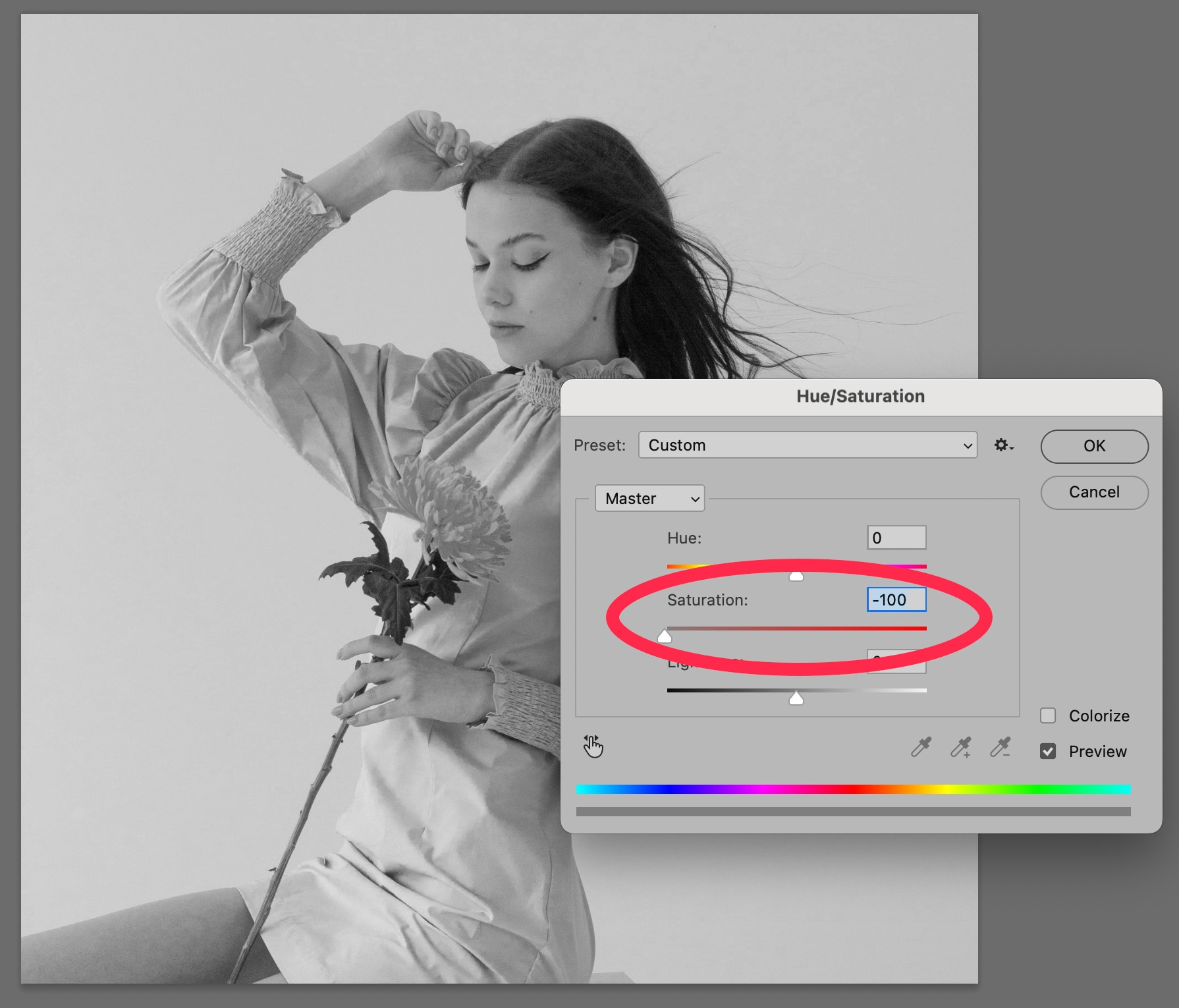The width and height of the screenshot is (1179, 1008).
Task: Click the Hue slider handle
Action: click(796, 576)
